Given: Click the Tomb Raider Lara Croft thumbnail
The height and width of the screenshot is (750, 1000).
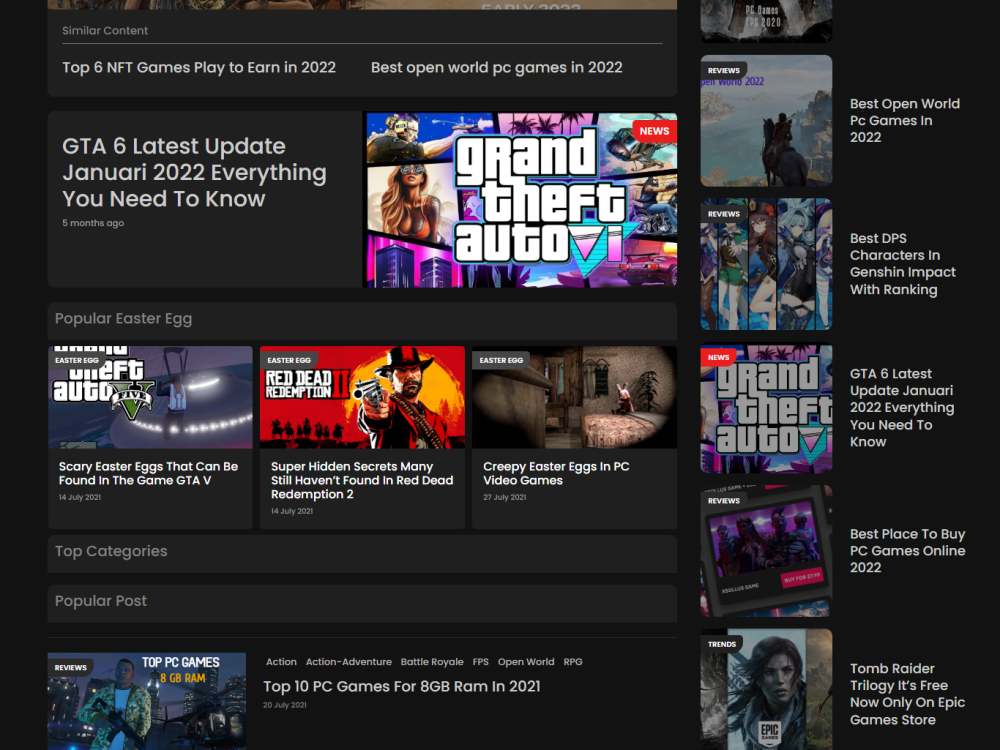Looking at the screenshot, I should point(767,689).
